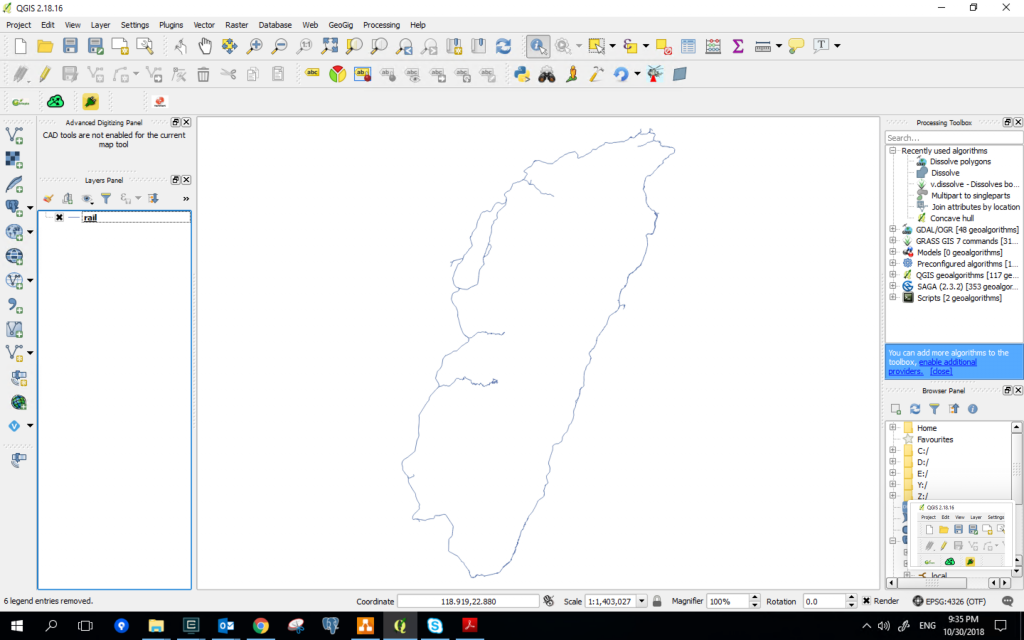Open the attribute table icon

(x=688, y=46)
